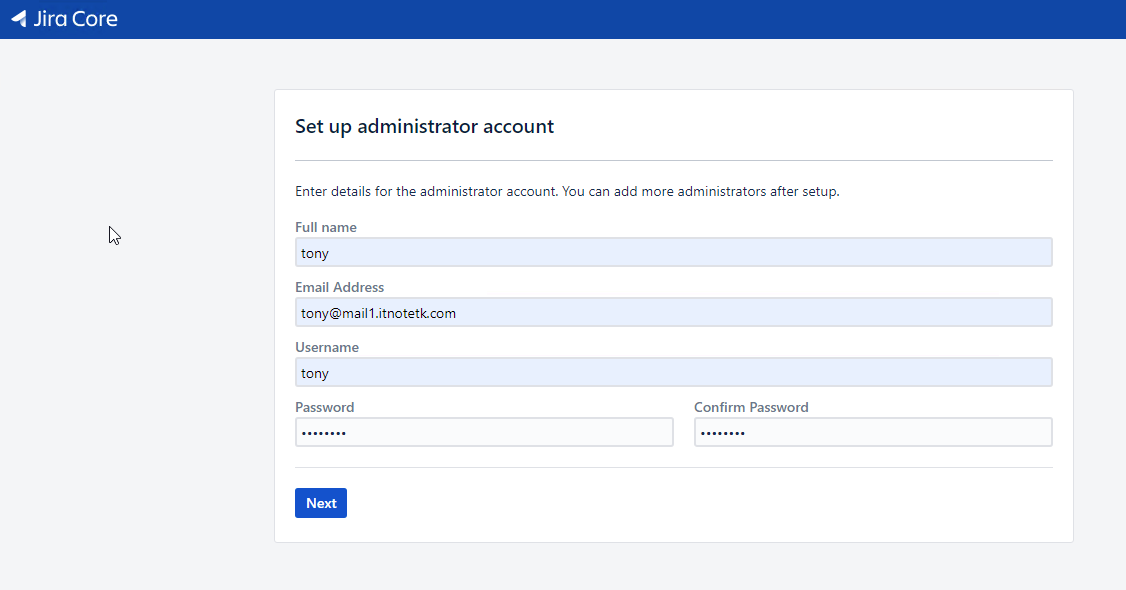Click blank white space right of Next button
The height and width of the screenshot is (590, 1126).
point(700,503)
